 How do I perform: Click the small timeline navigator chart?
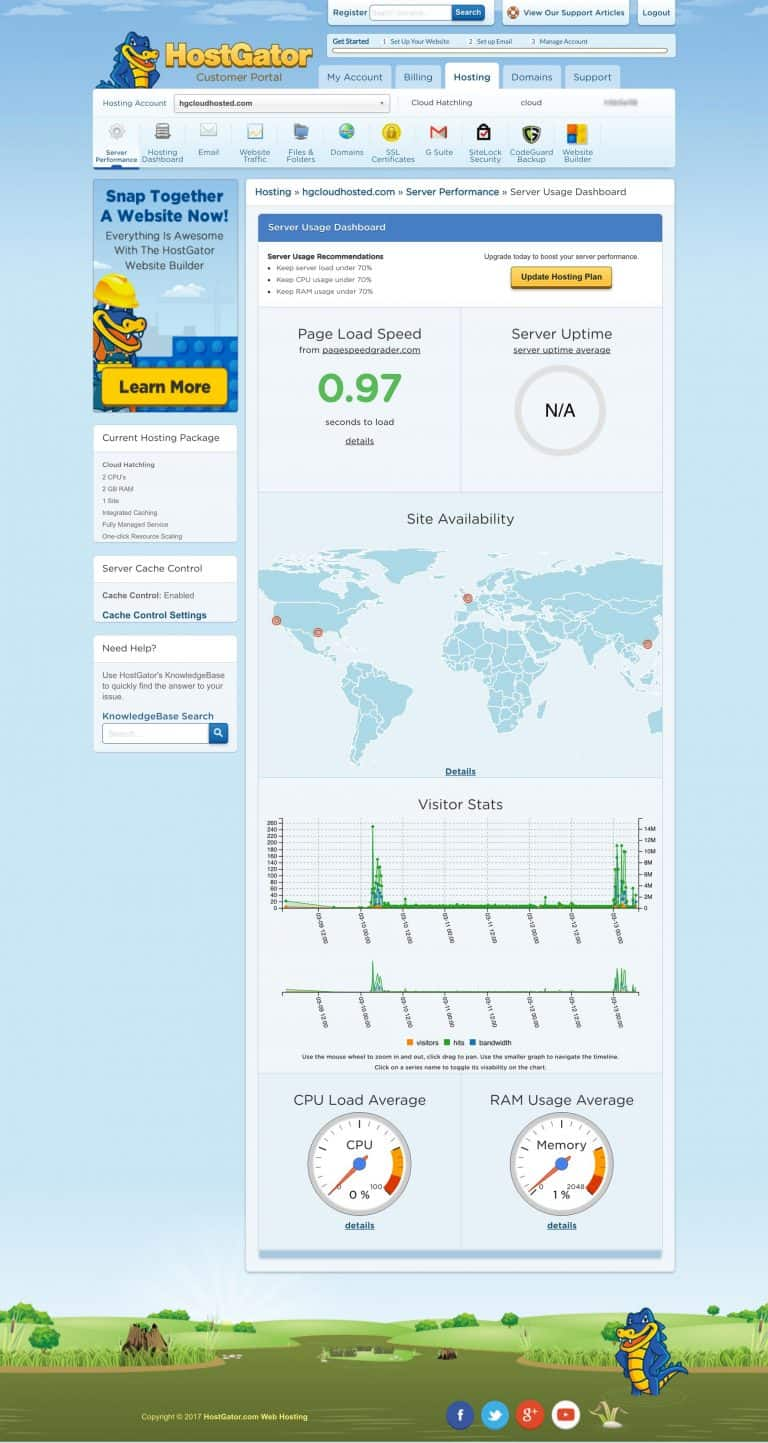tap(461, 977)
